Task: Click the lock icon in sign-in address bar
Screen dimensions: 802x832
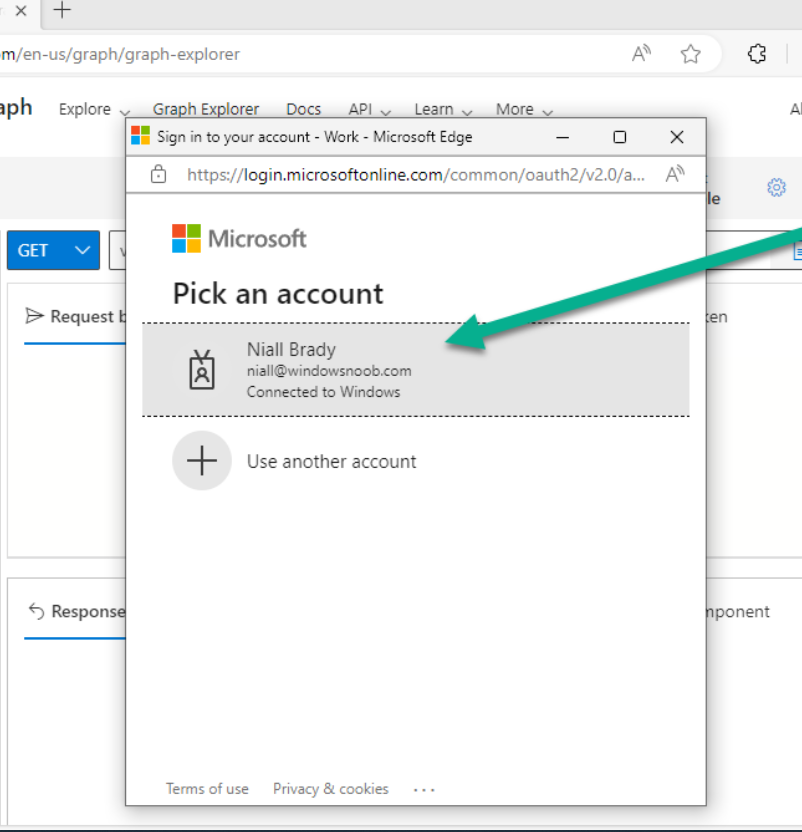Action: [158, 174]
